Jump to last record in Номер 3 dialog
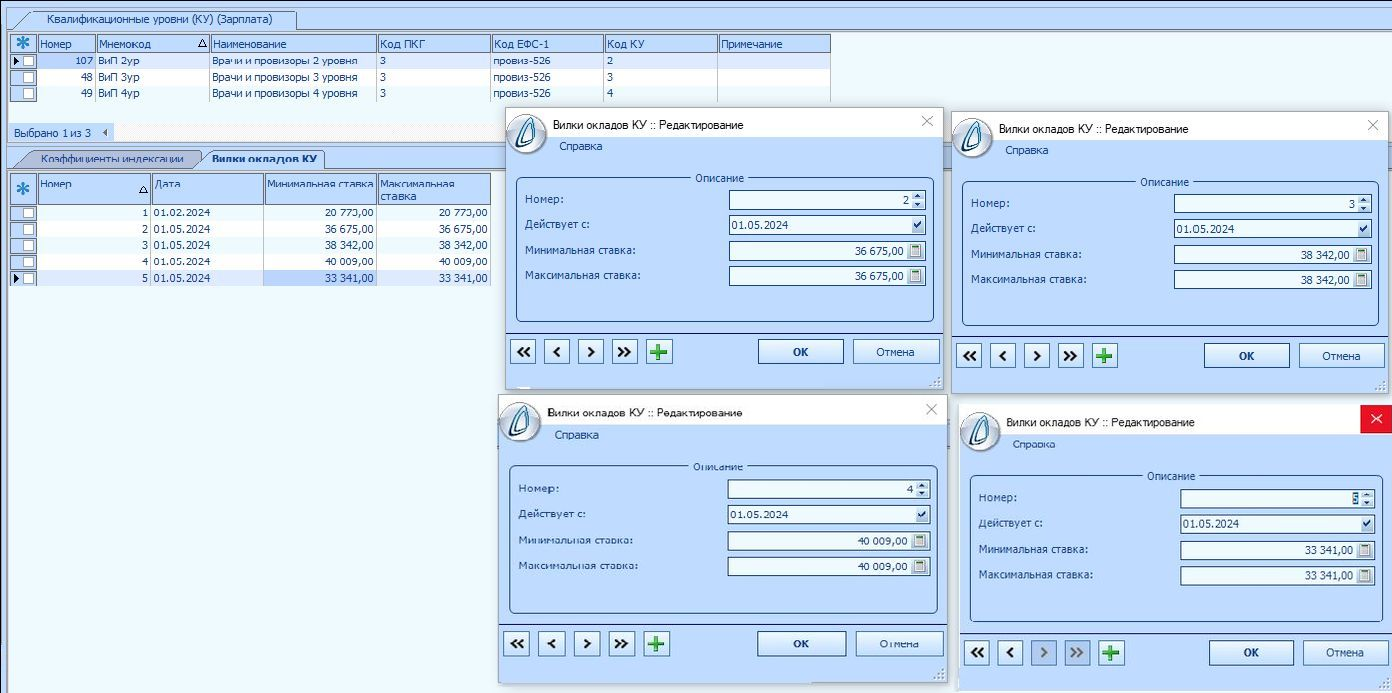1392x693 pixels. click(x=1071, y=355)
